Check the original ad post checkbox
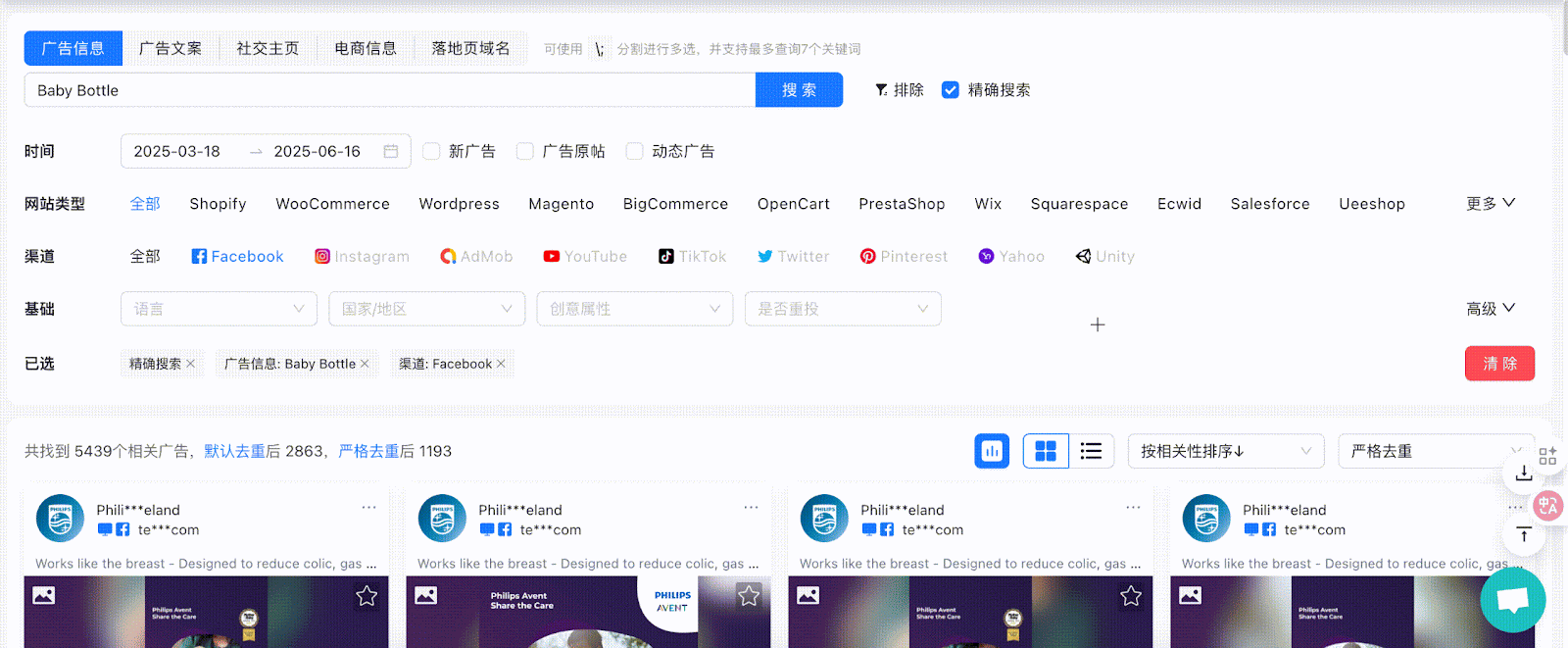 click(525, 151)
